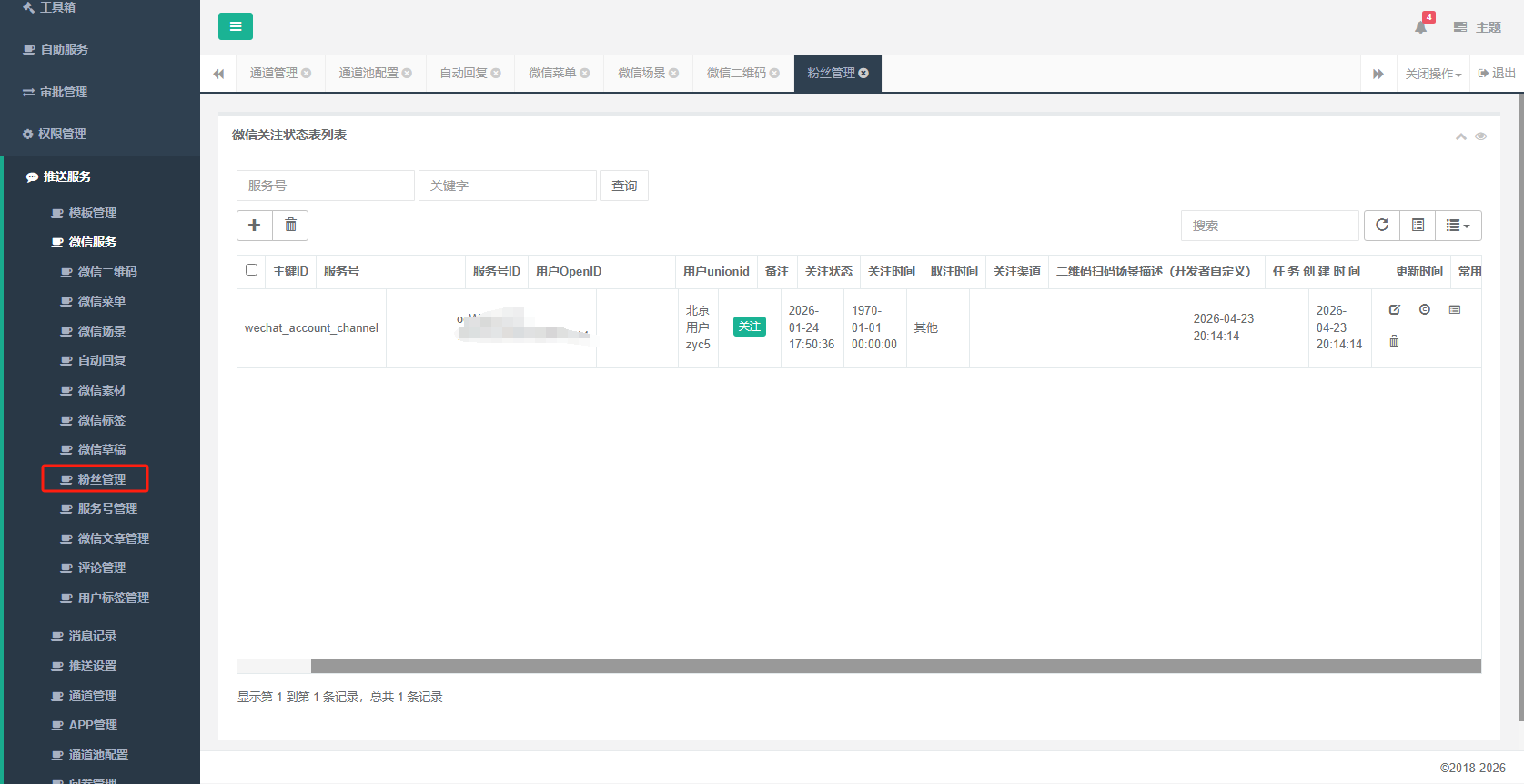
Task: Check the select-all checkbox in table header
Action: click(x=251, y=270)
